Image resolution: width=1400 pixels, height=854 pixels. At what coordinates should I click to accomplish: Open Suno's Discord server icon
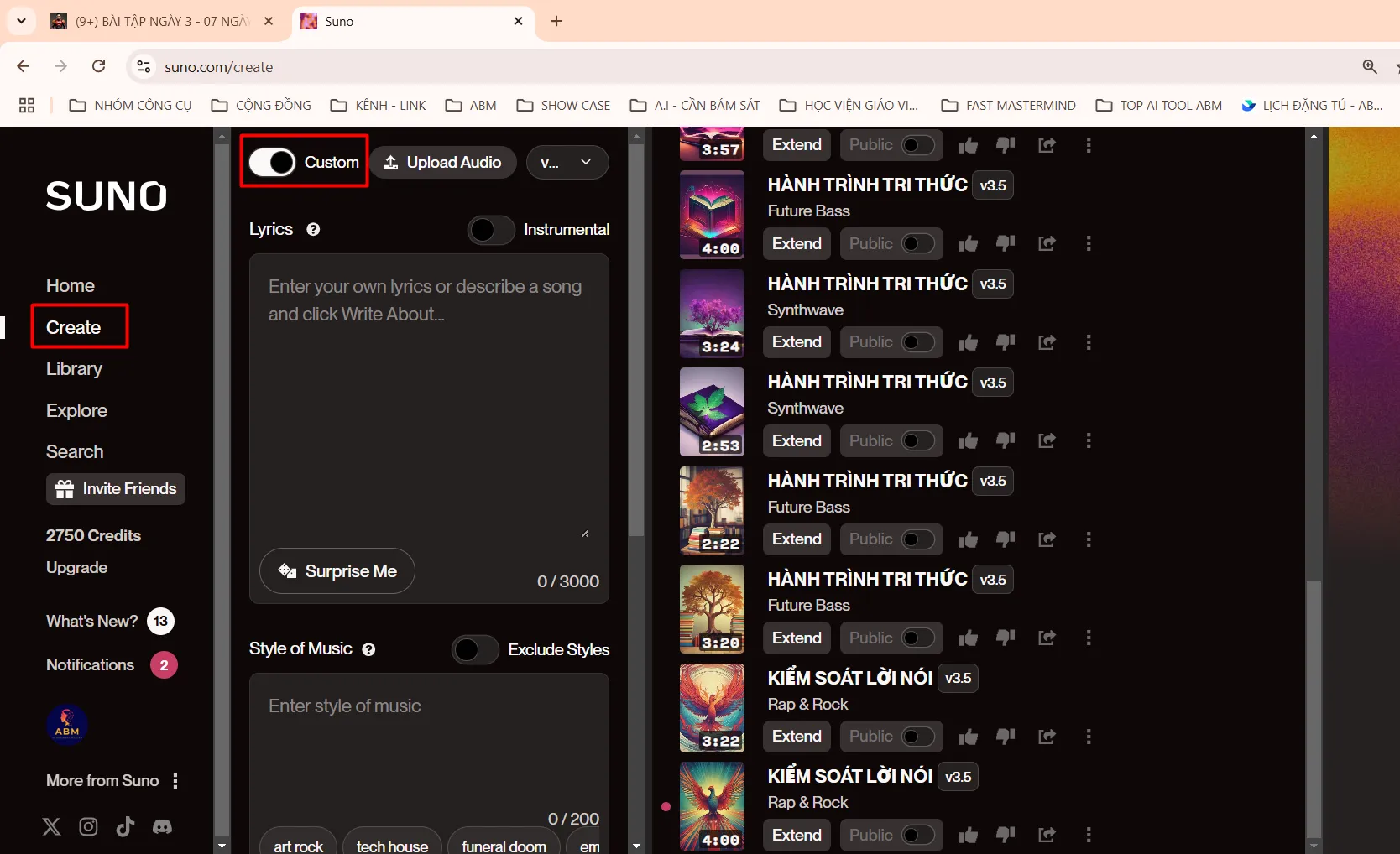pyautogui.click(x=162, y=826)
